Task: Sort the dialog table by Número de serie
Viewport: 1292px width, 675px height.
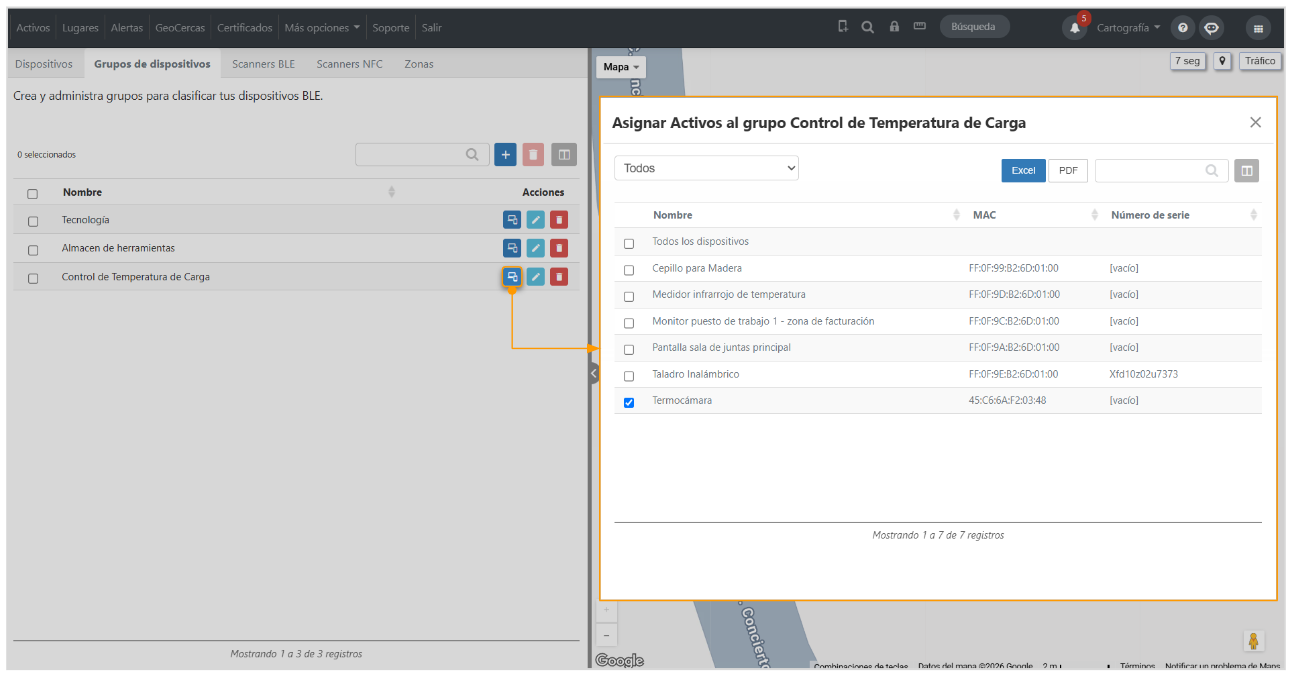Action: tap(1254, 215)
